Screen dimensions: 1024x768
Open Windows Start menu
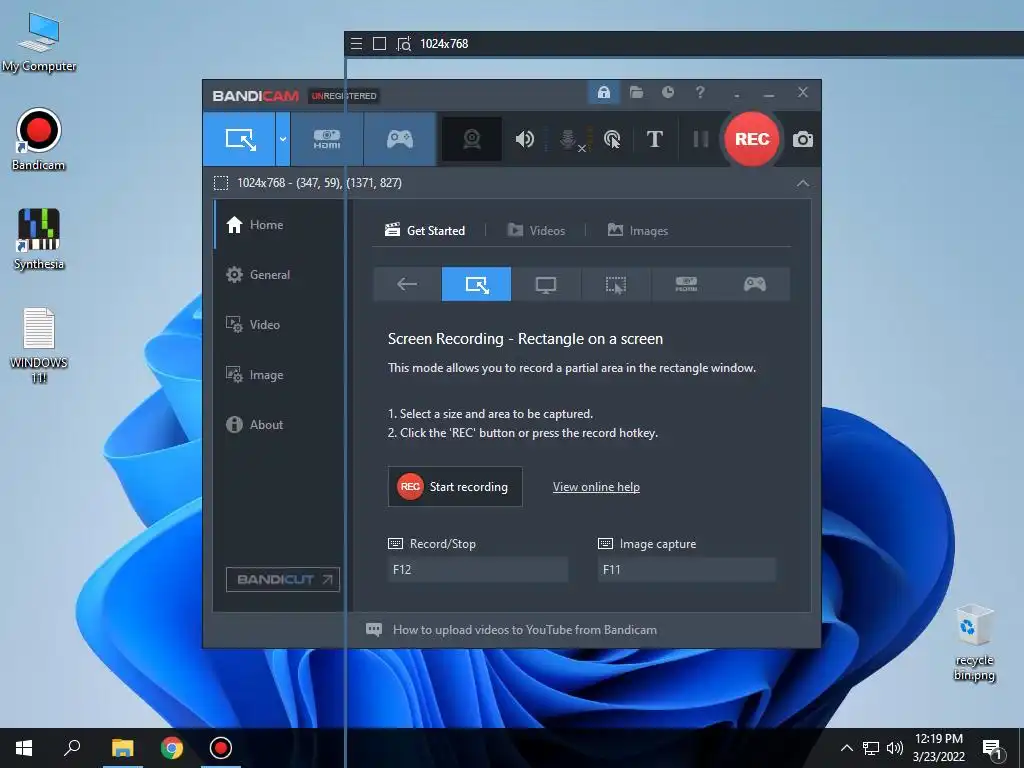(24, 748)
